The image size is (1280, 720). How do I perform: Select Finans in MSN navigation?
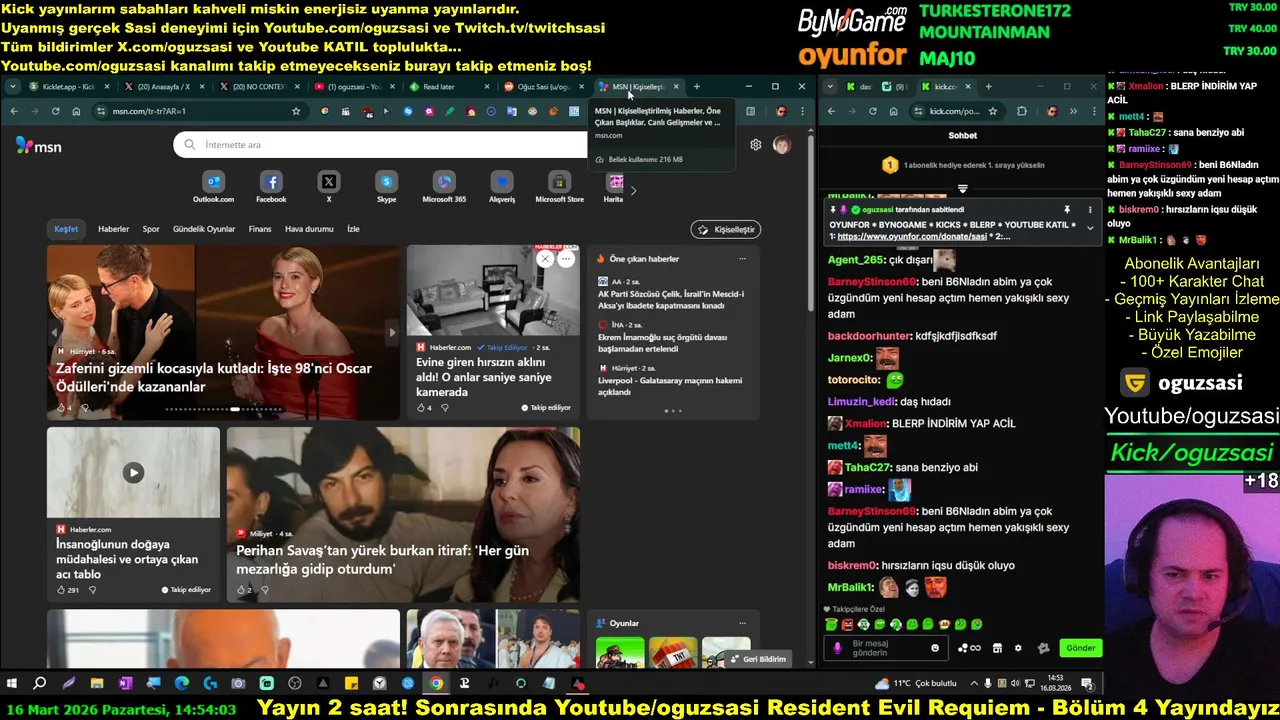pos(260,229)
